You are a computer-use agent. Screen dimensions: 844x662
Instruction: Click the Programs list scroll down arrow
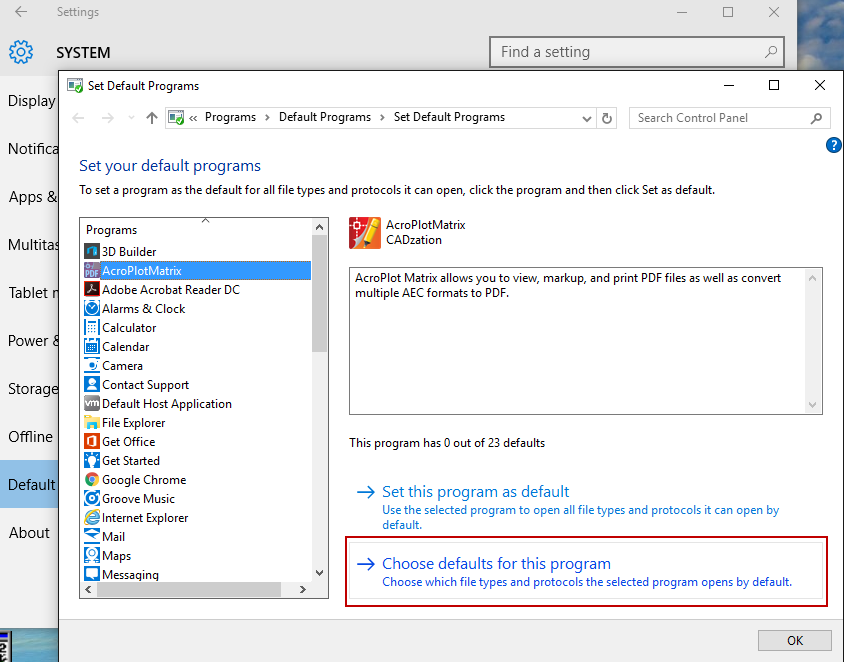pos(319,573)
